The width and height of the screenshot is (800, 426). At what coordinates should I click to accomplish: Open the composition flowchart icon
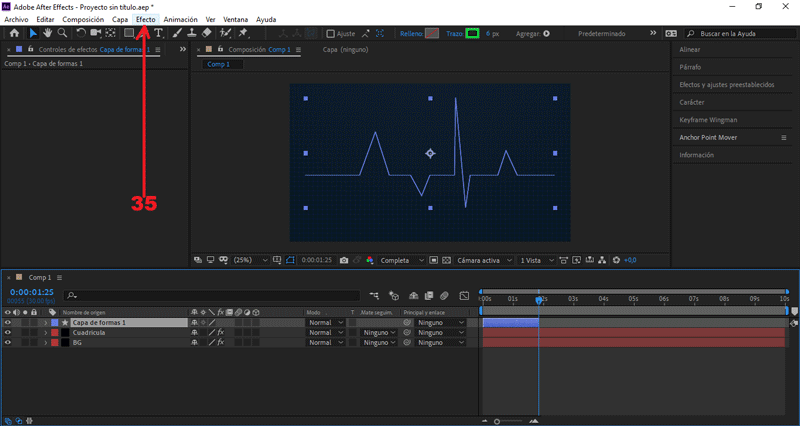coord(603,260)
